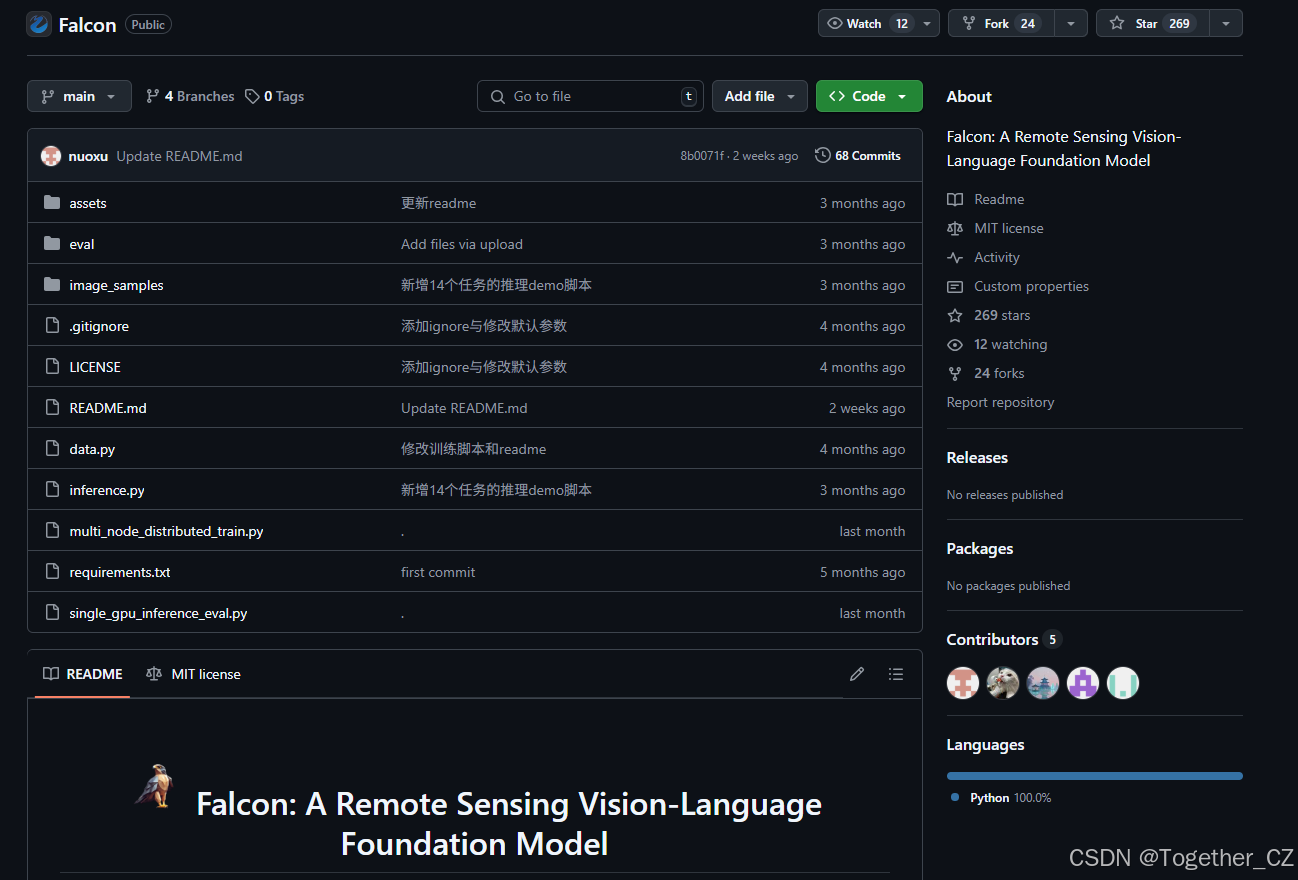Open the Add file dropdown
Screen dimensions: 1298x880
(x=759, y=96)
